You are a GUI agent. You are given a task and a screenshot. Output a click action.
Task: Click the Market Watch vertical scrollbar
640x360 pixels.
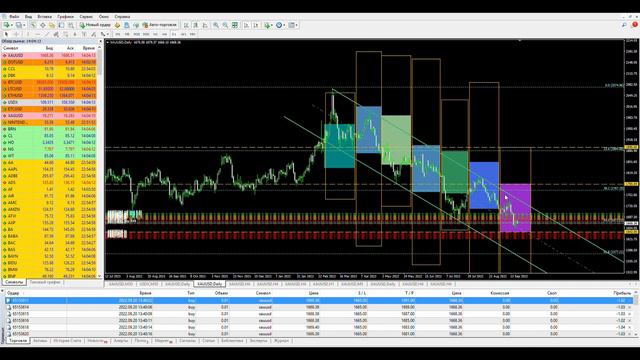click(100, 161)
